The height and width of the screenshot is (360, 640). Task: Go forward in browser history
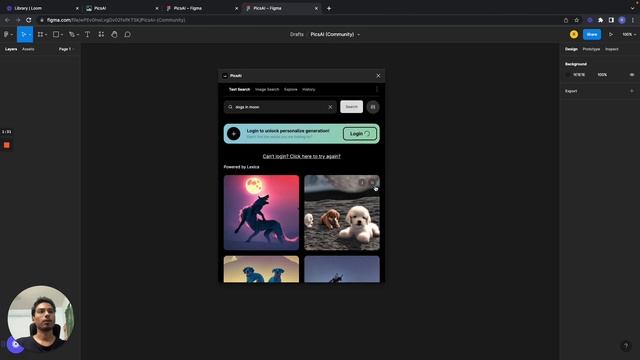click(x=18, y=20)
